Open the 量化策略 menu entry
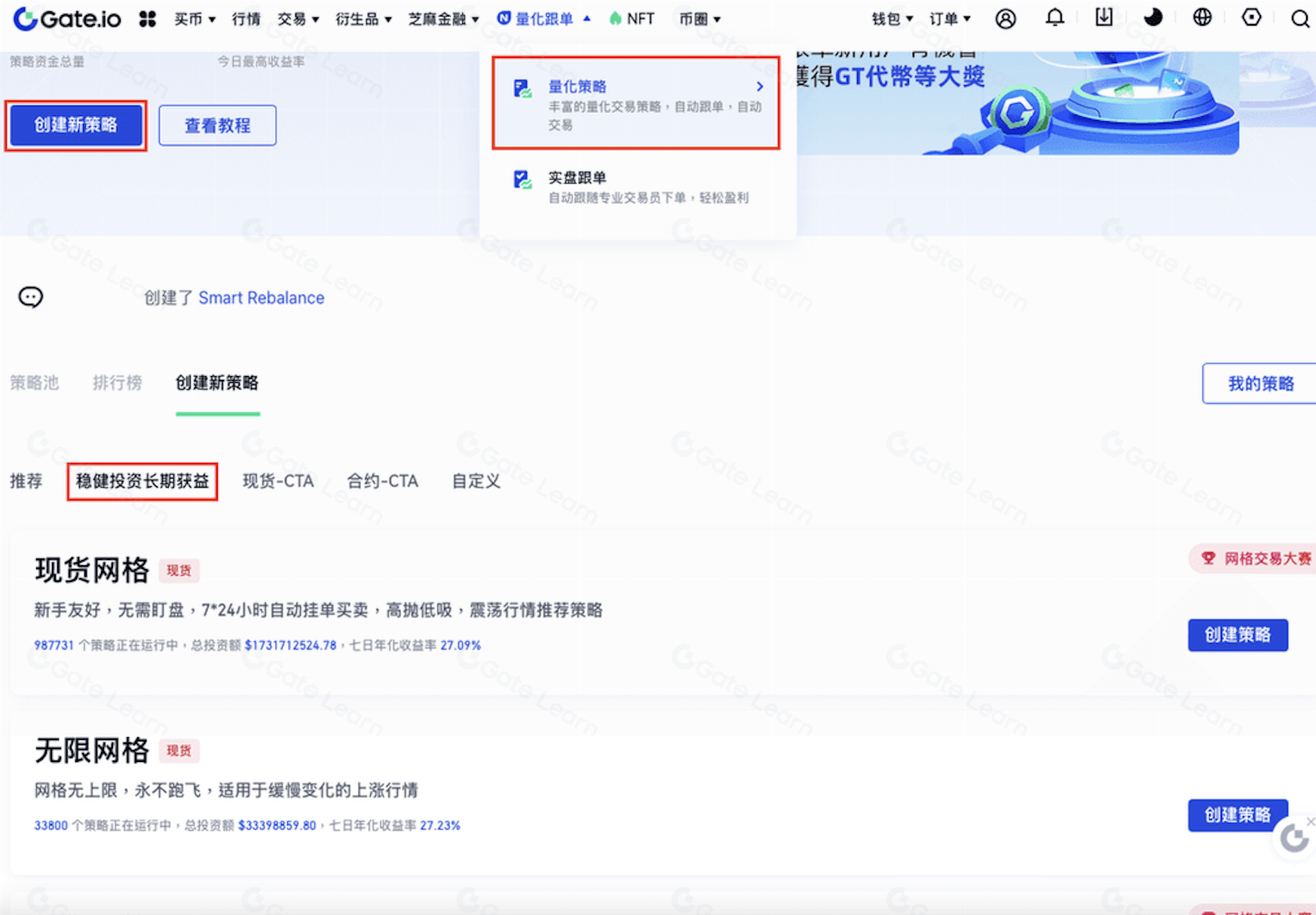This screenshot has height=915, width=1316. tap(577, 86)
